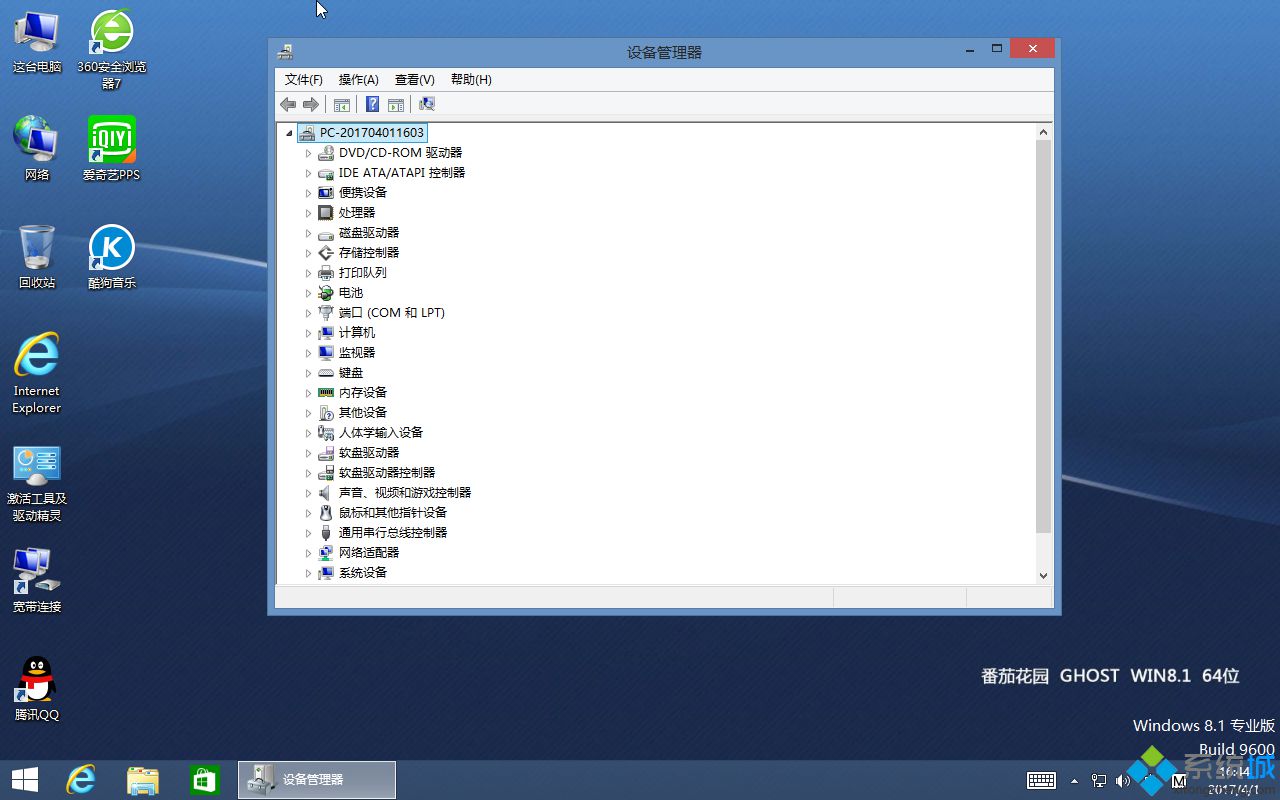Select the 爱奇艺PPS desktop shortcut
The width and height of the screenshot is (1280, 800).
coord(112,148)
